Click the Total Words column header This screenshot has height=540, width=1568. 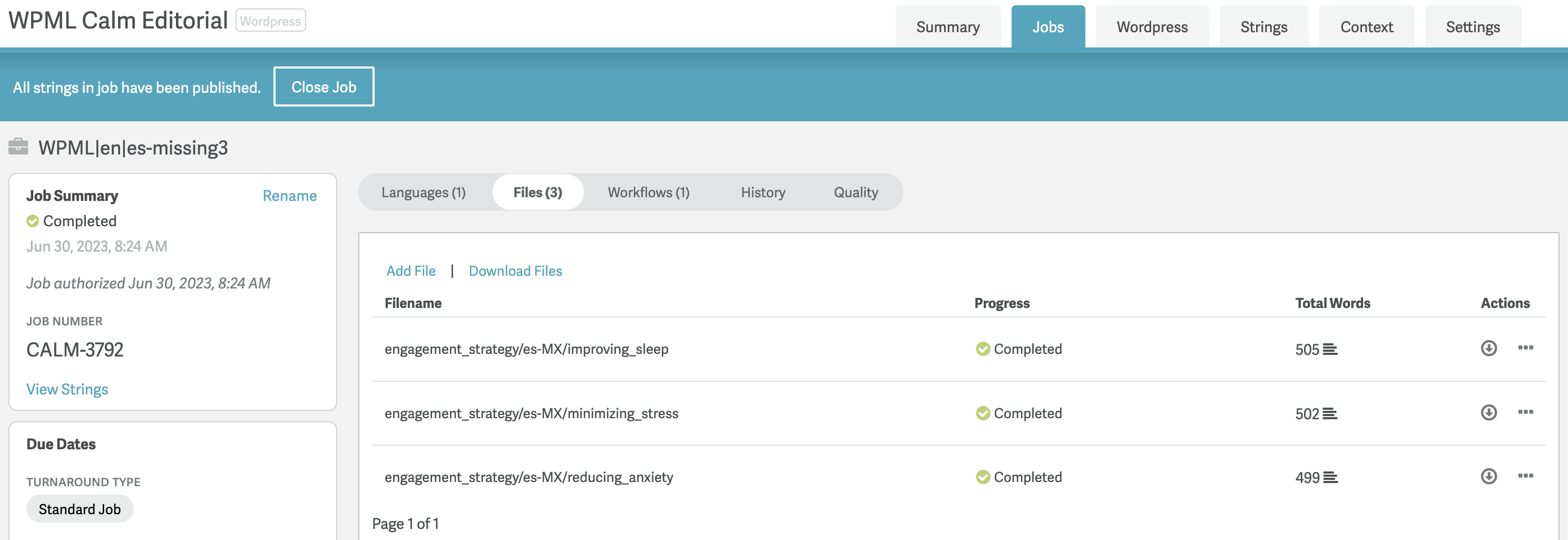coord(1332,303)
